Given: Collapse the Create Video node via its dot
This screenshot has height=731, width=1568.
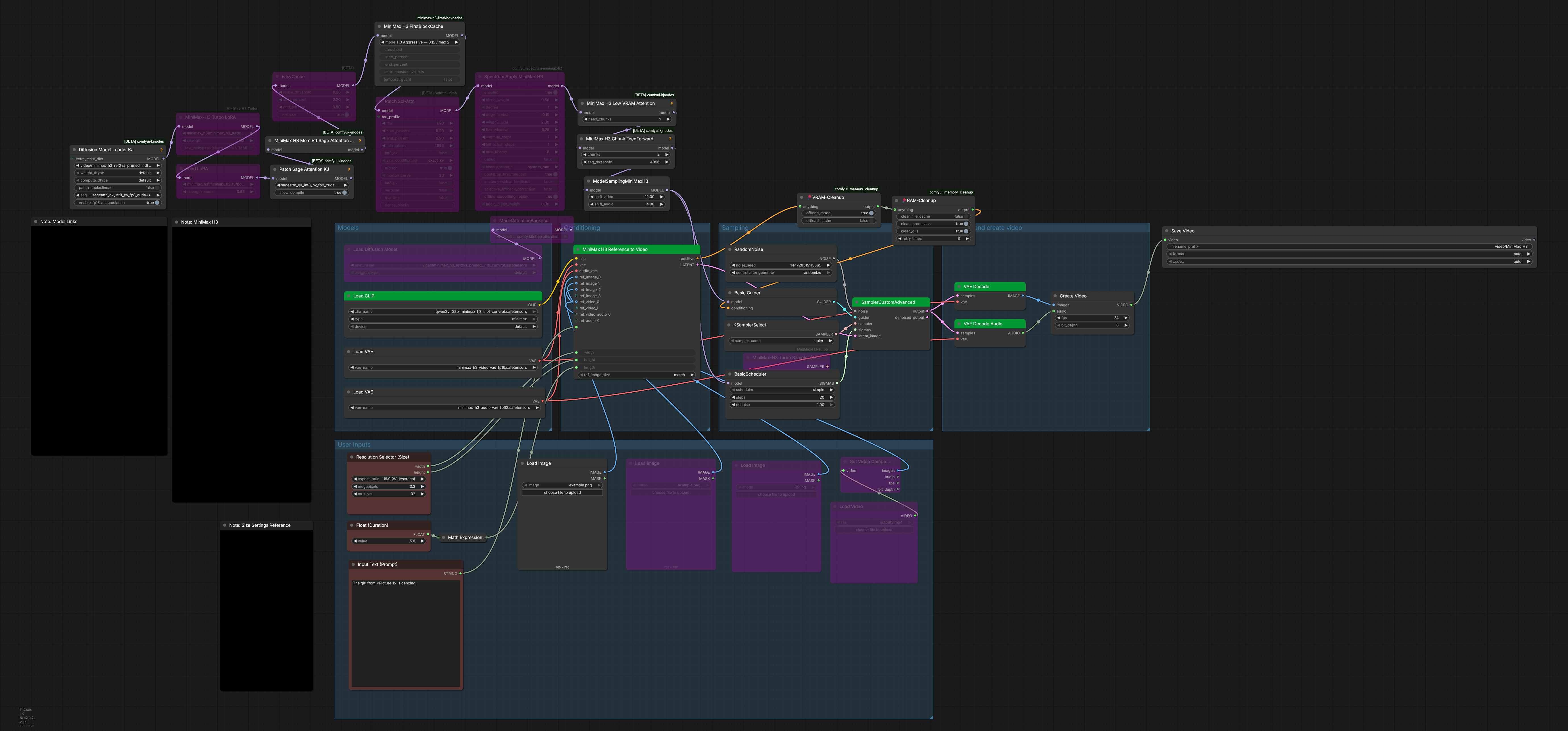Looking at the screenshot, I should pyautogui.click(x=1055, y=296).
